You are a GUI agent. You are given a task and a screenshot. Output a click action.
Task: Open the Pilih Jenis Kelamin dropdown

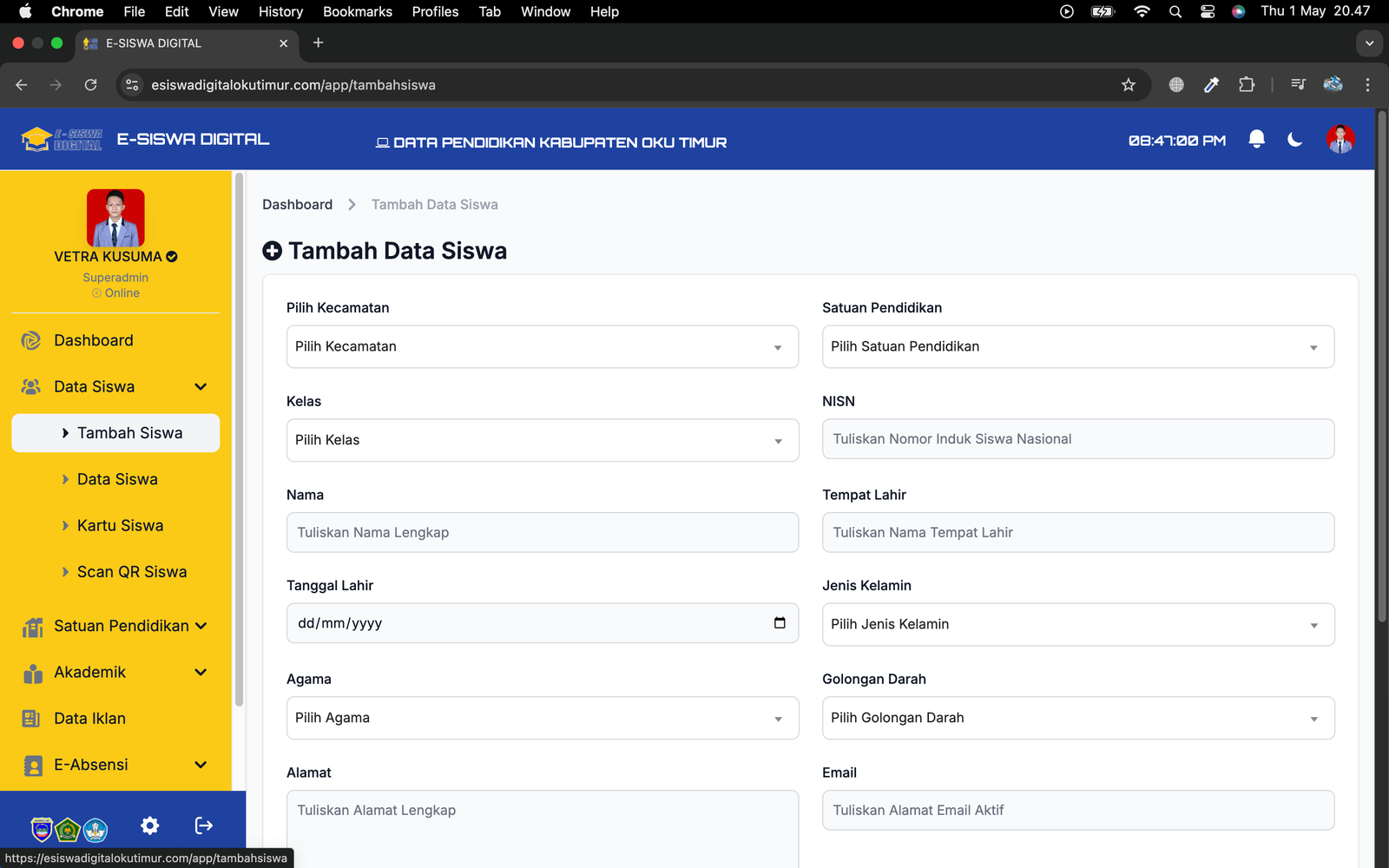click(x=1077, y=624)
